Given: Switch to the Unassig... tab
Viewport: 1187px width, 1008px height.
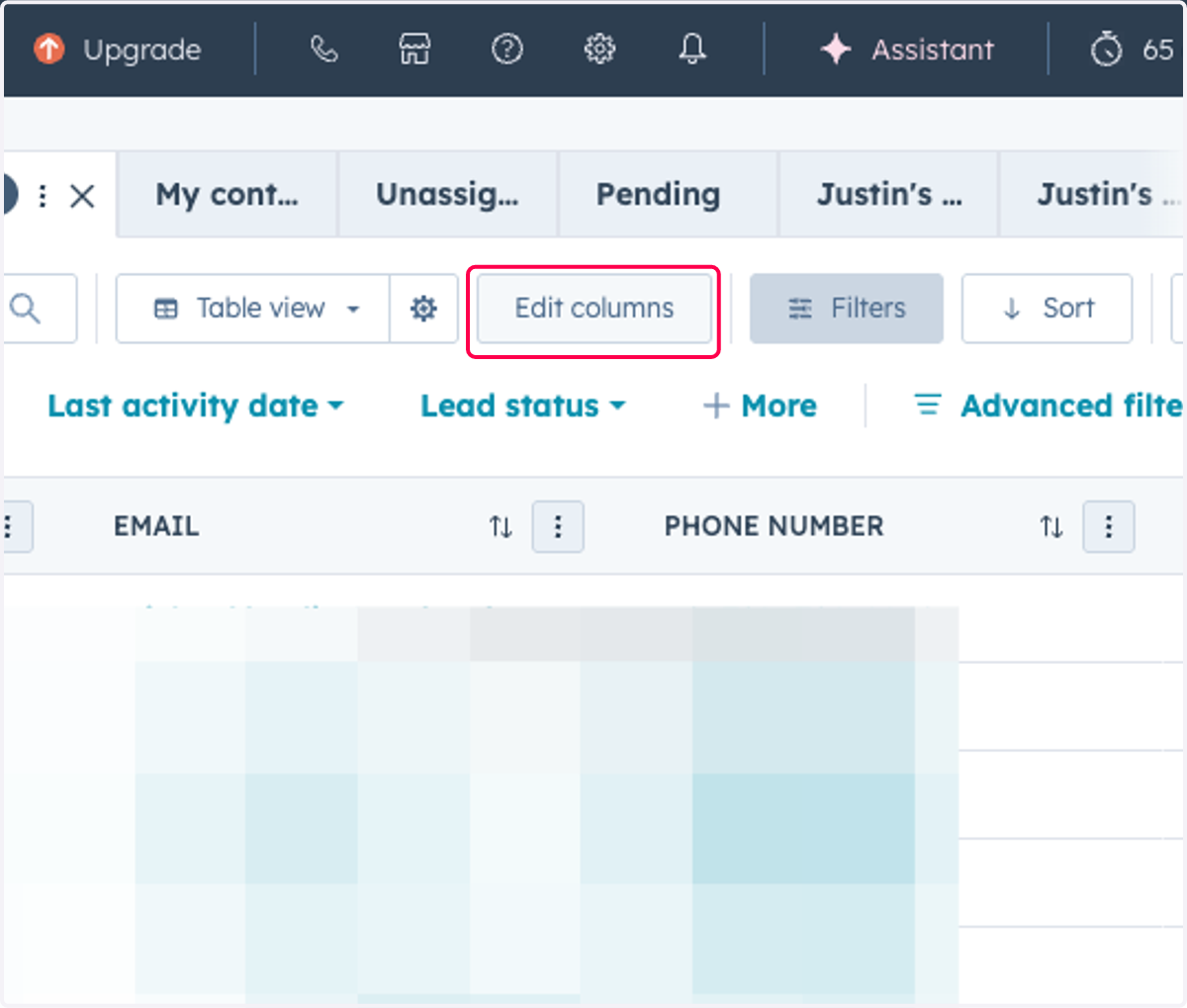Looking at the screenshot, I should point(448,195).
